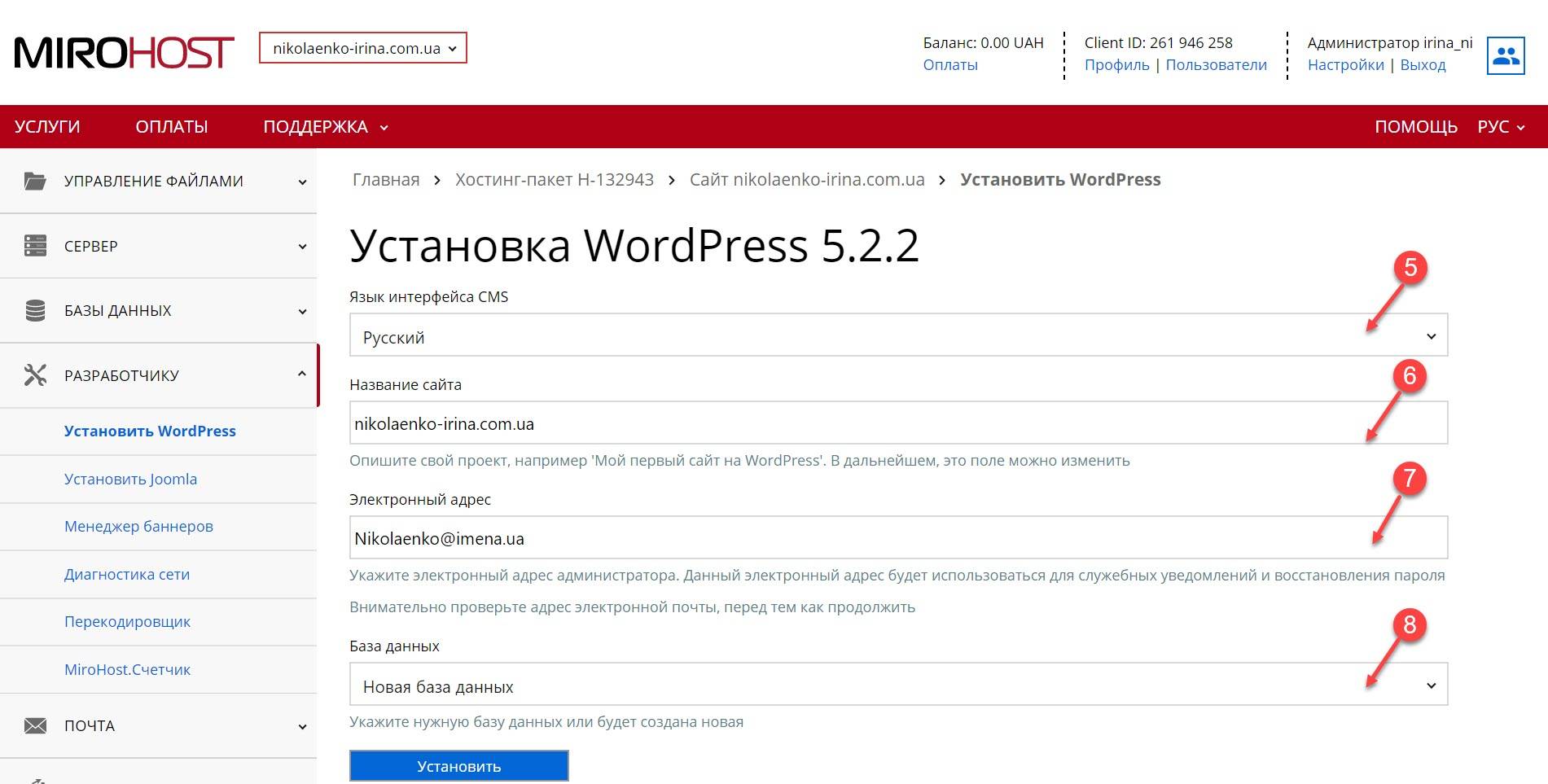The image size is (1548, 784).
Task: Expand the Сервер sidebar section
Action: (x=158, y=246)
